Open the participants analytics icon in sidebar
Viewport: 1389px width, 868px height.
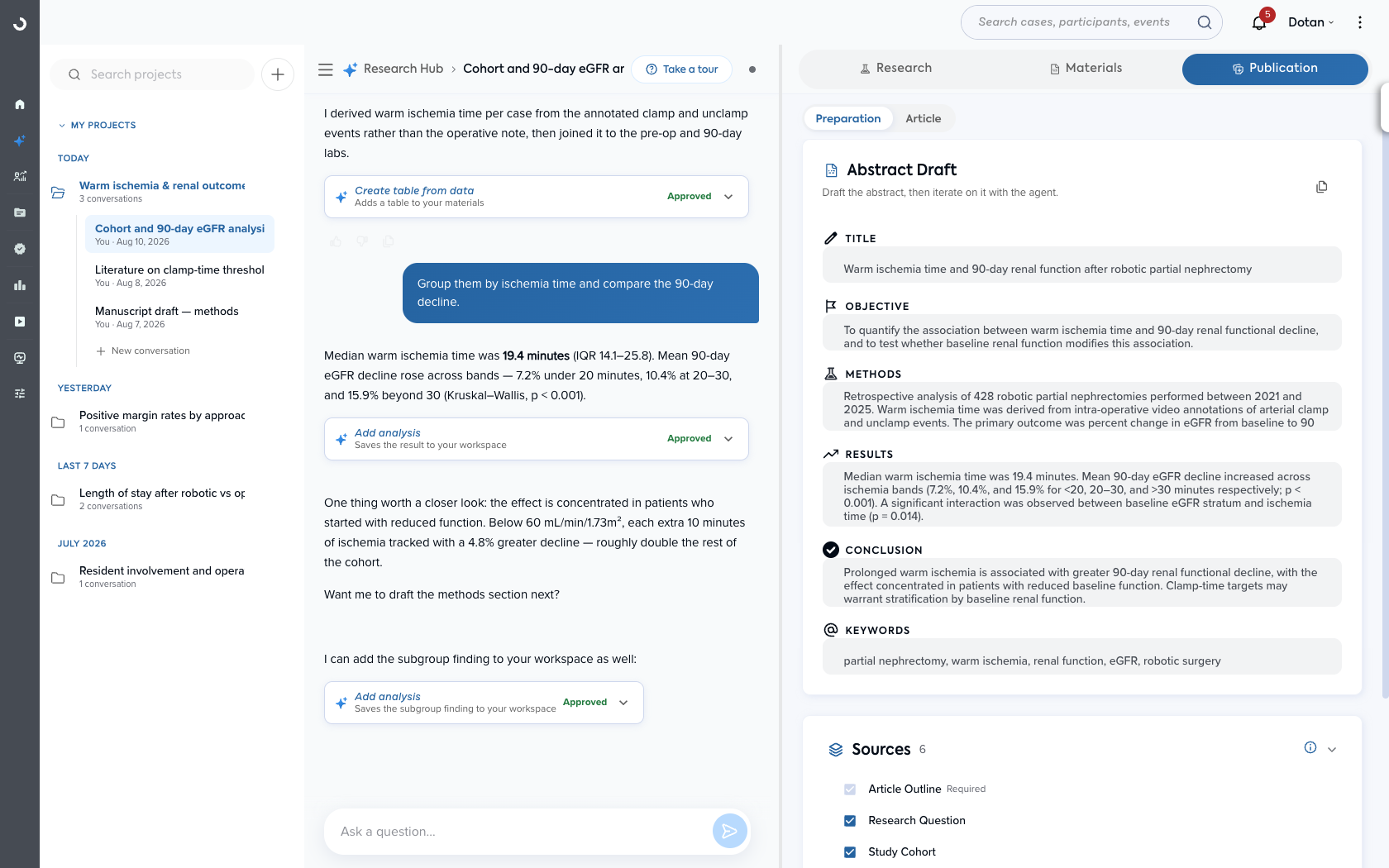point(20,176)
